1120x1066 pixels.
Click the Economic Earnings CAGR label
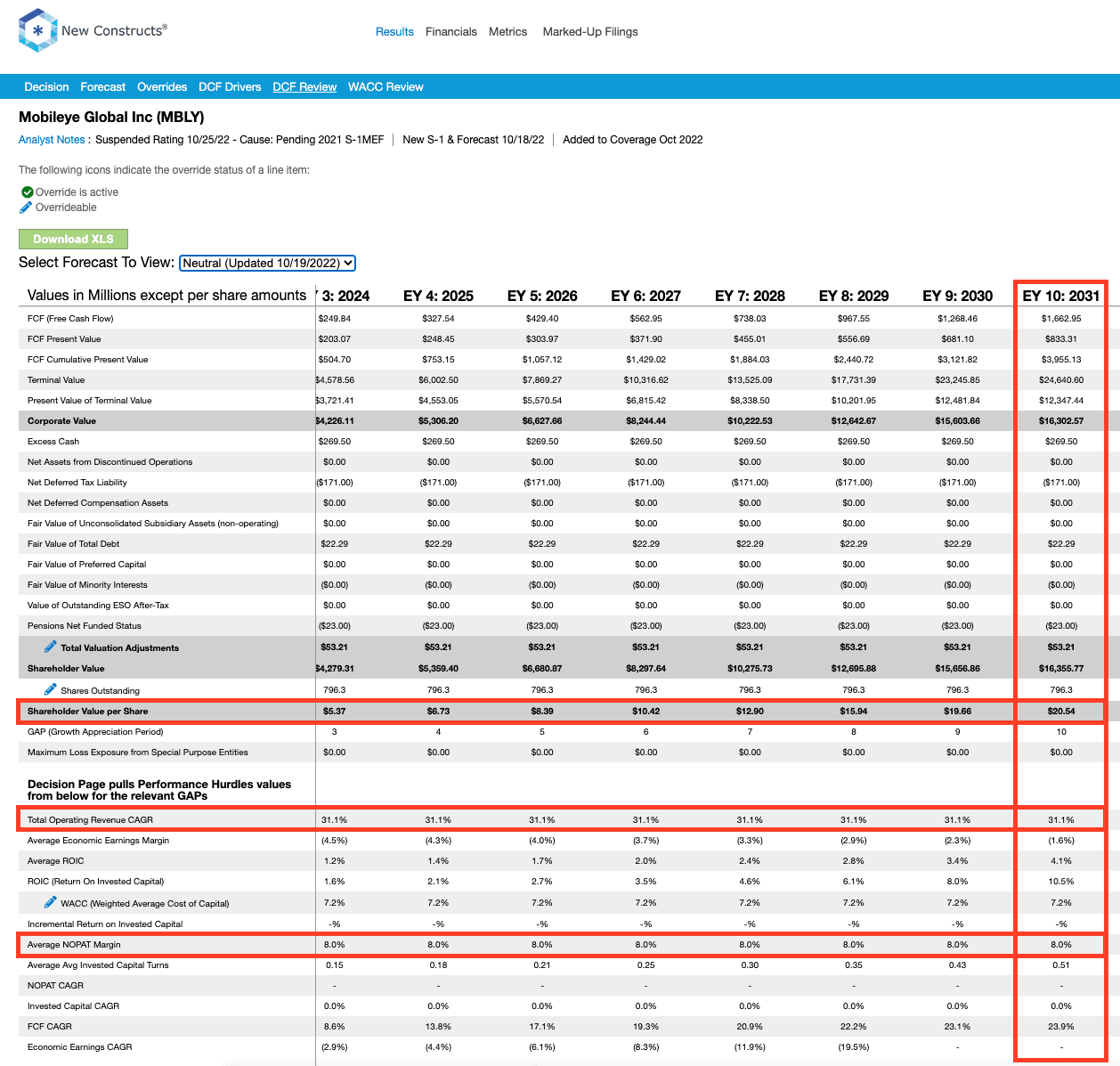coord(80,1047)
